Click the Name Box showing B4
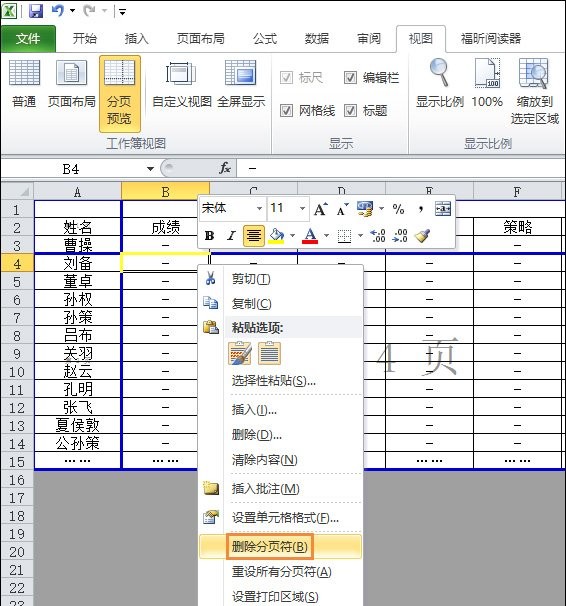566x606 pixels. pos(71,169)
